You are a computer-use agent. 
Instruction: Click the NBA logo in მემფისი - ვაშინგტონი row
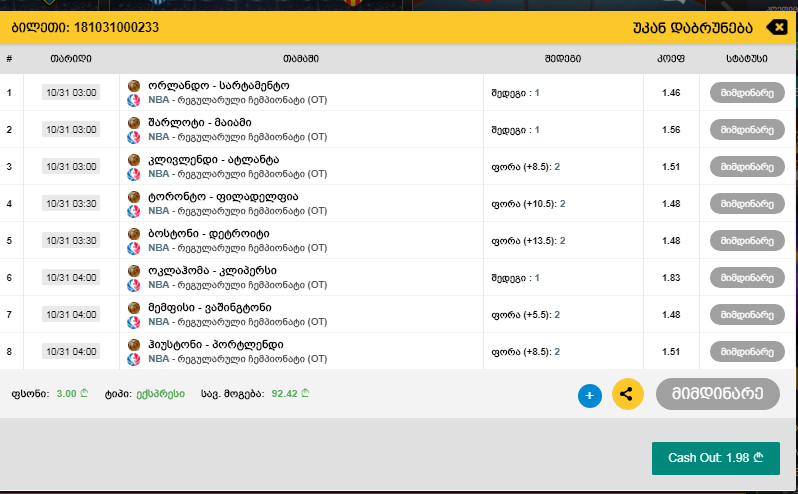tap(133, 322)
